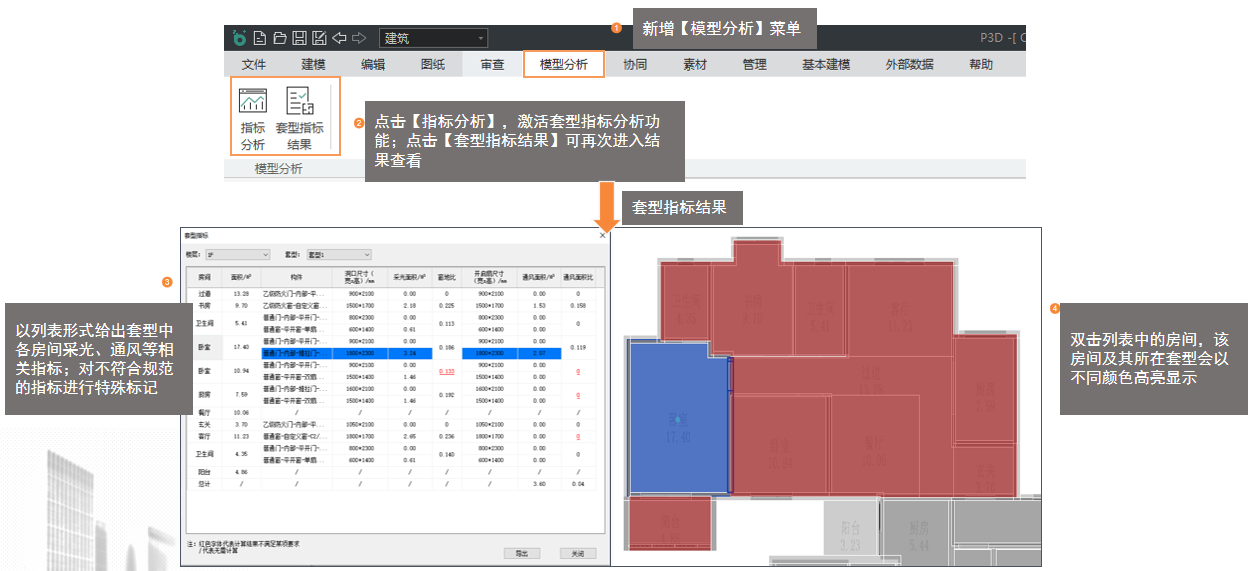Click the open folder icon in title bar
Image resolution: width=1256 pixels, height=571 pixels.
[279, 39]
